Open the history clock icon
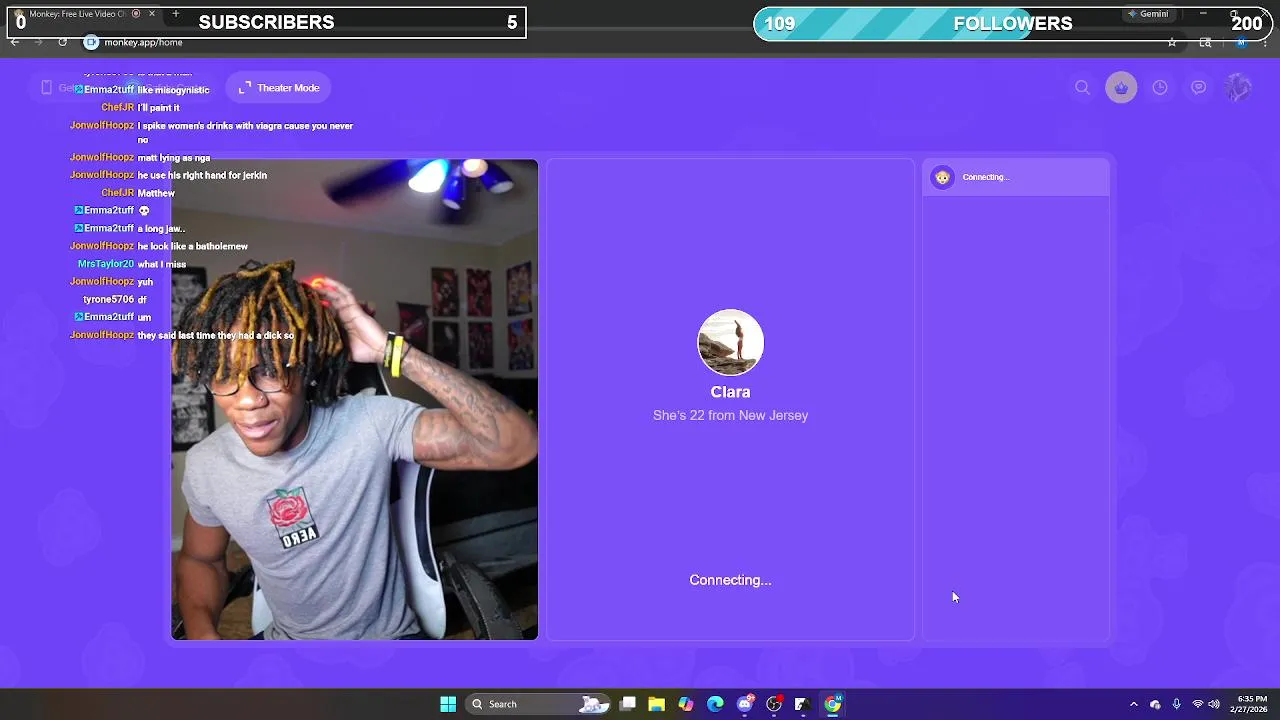This screenshot has height=720, width=1280. point(1160,88)
